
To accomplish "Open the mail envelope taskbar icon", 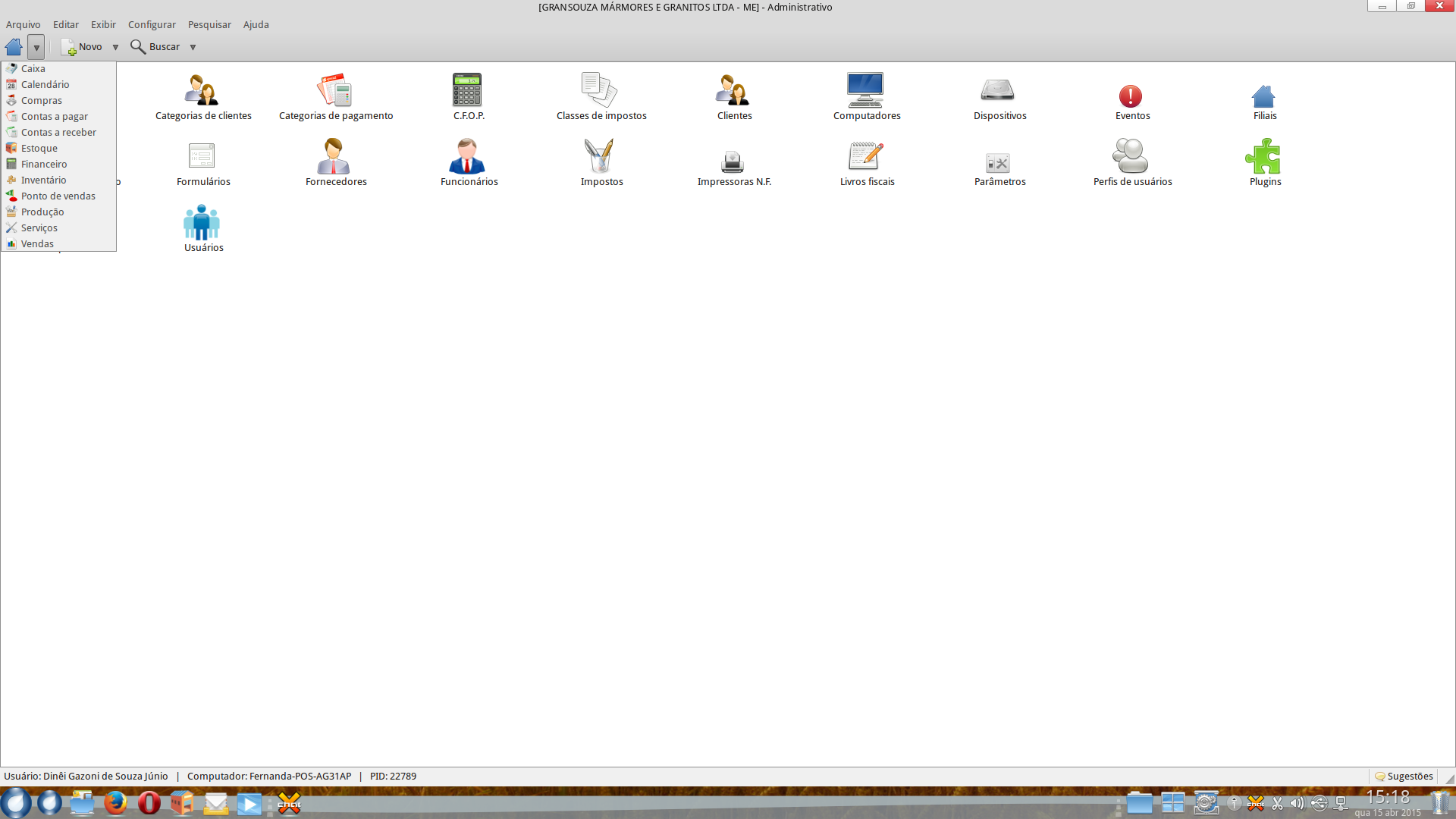I will tap(215, 802).
